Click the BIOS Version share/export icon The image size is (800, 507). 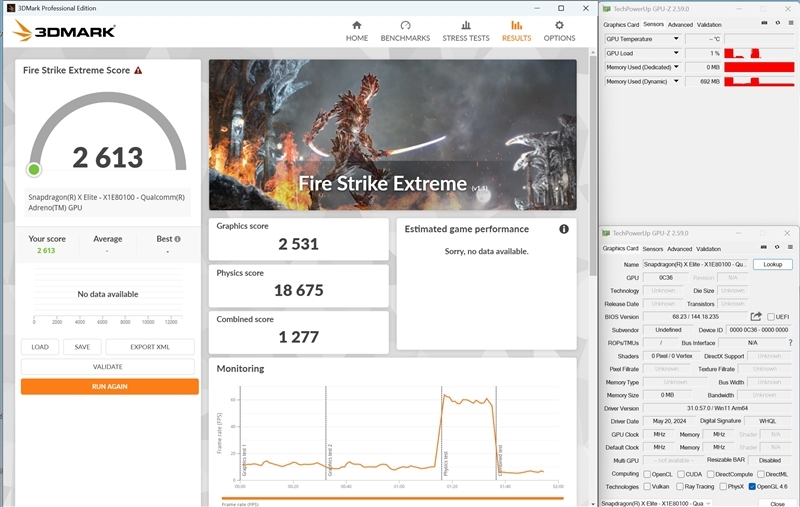[x=756, y=316]
